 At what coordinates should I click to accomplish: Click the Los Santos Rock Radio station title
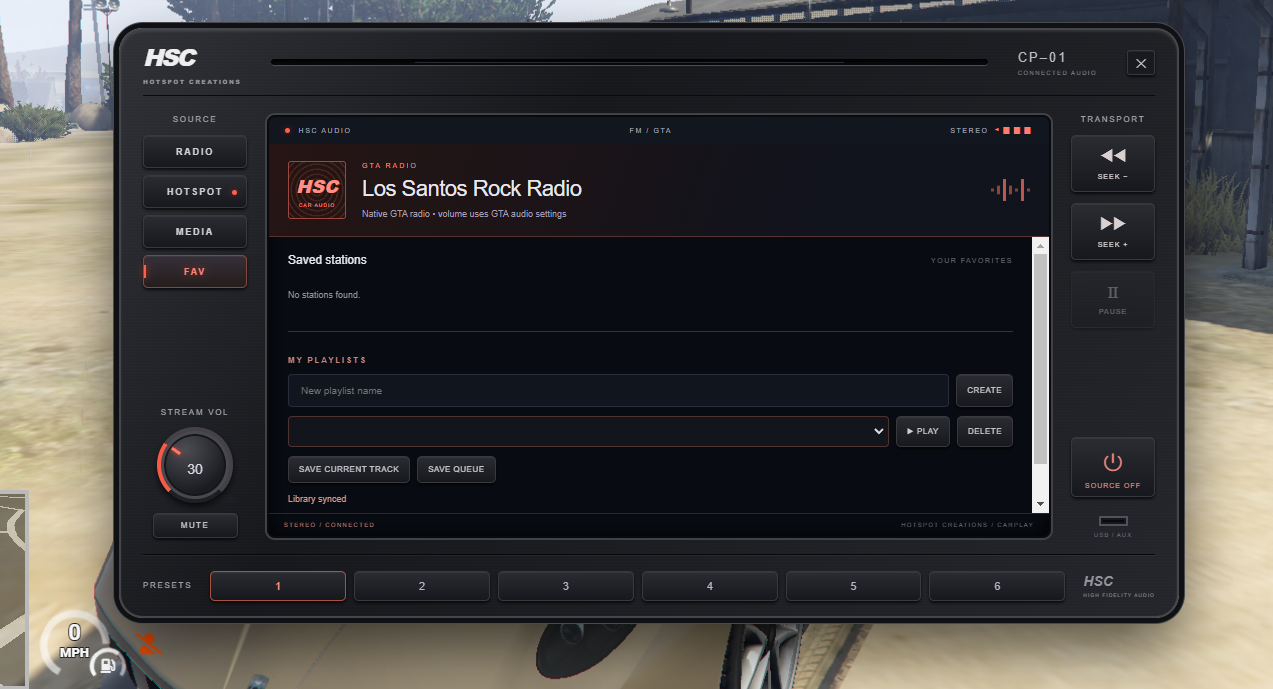[472, 188]
